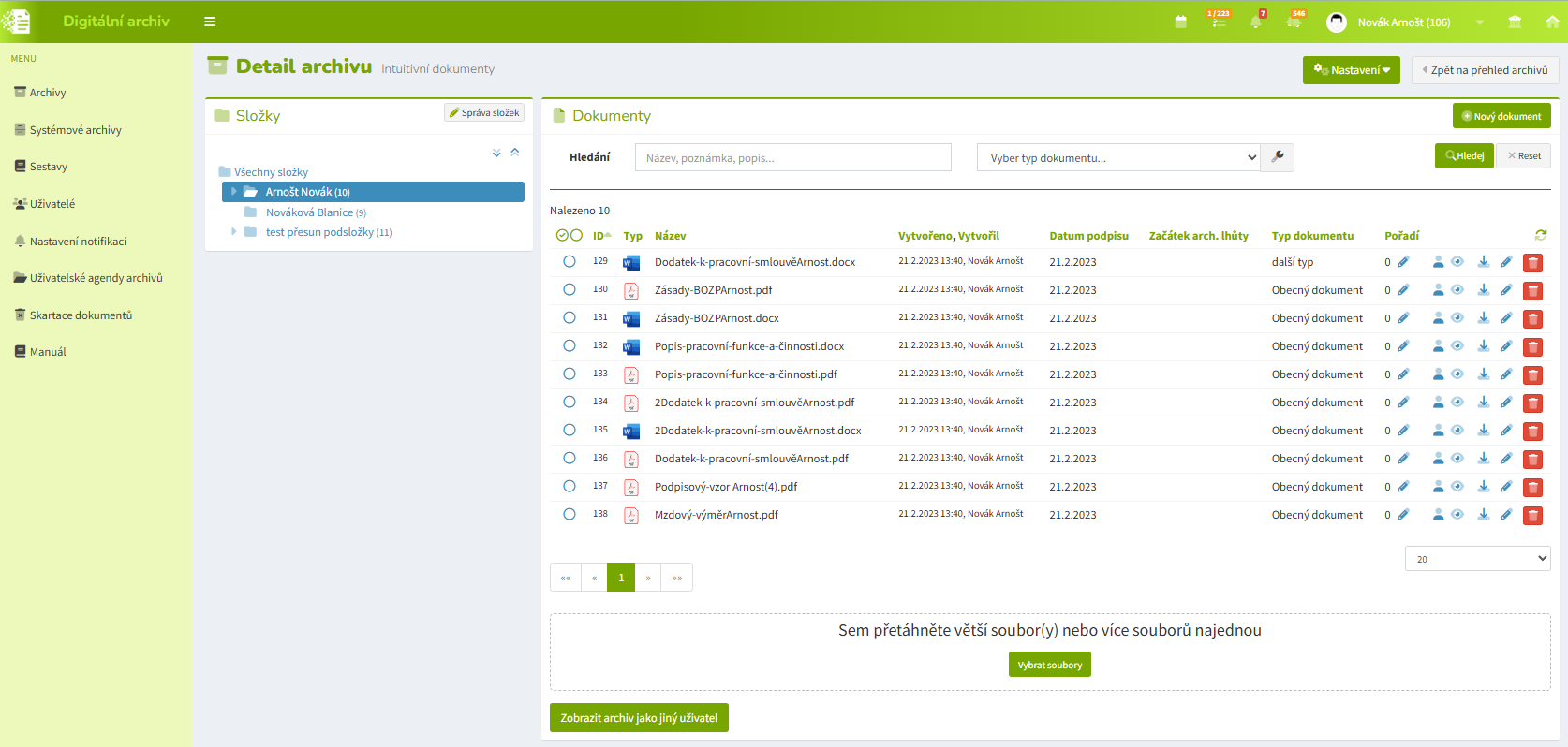Click the search field 'Název, poznámka, popis...'
The image size is (1568, 747).
click(x=792, y=157)
